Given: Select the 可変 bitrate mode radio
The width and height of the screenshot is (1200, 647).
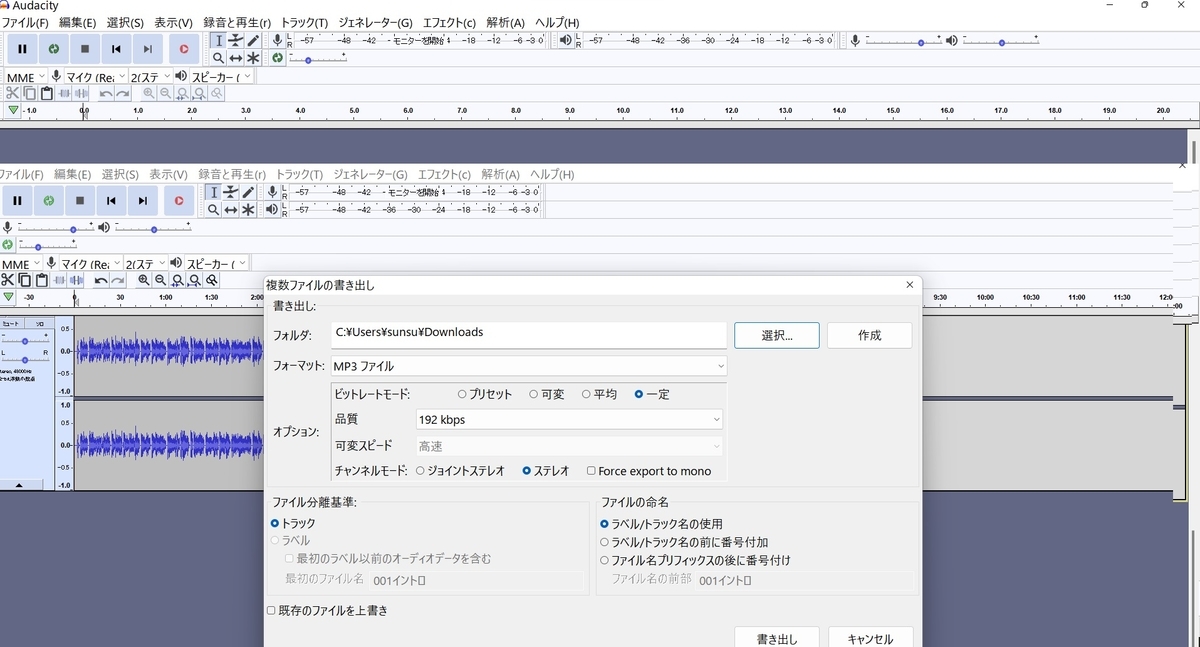Looking at the screenshot, I should (546, 394).
